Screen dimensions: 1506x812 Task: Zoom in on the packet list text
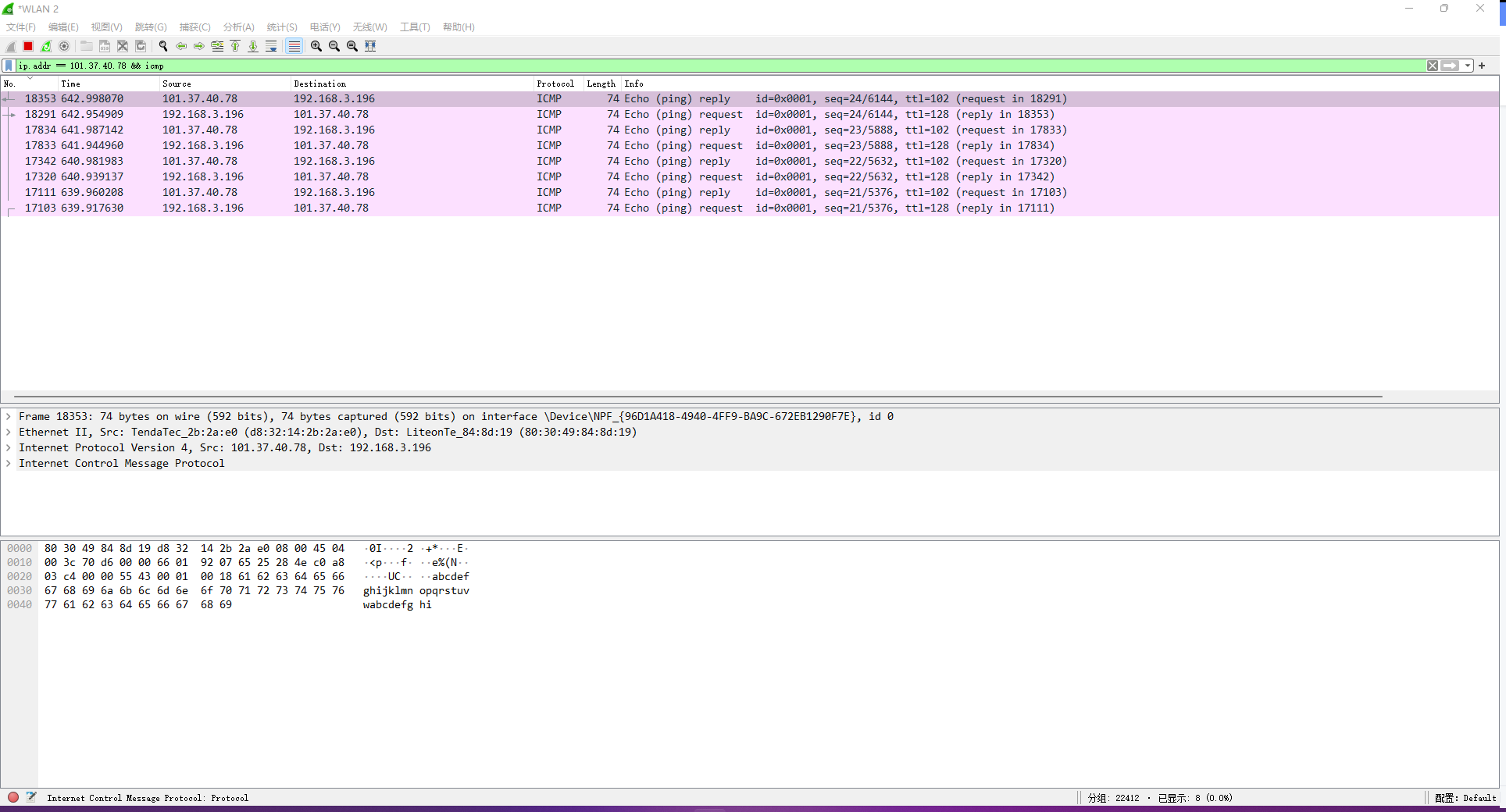click(x=316, y=46)
